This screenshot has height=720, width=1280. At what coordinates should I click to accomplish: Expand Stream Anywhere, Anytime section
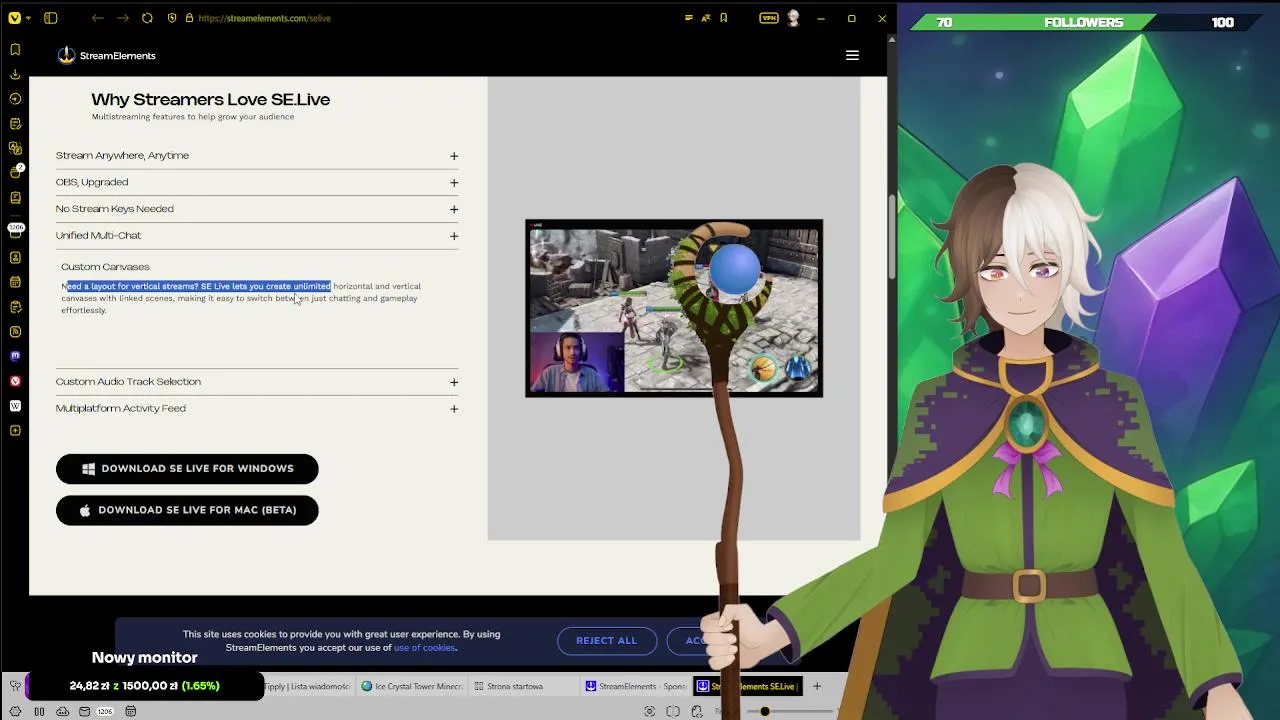coord(257,156)
